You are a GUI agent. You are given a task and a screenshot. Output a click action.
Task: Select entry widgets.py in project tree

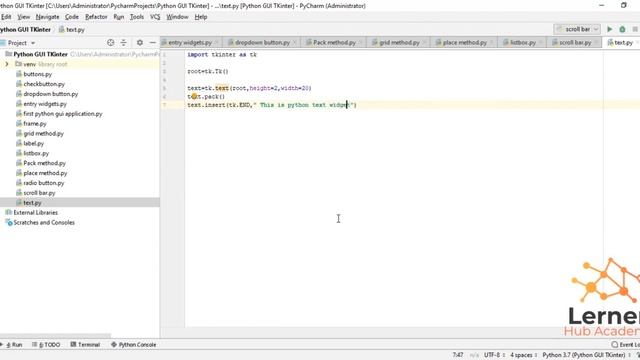pyautogui.click(x=44, y=104)
